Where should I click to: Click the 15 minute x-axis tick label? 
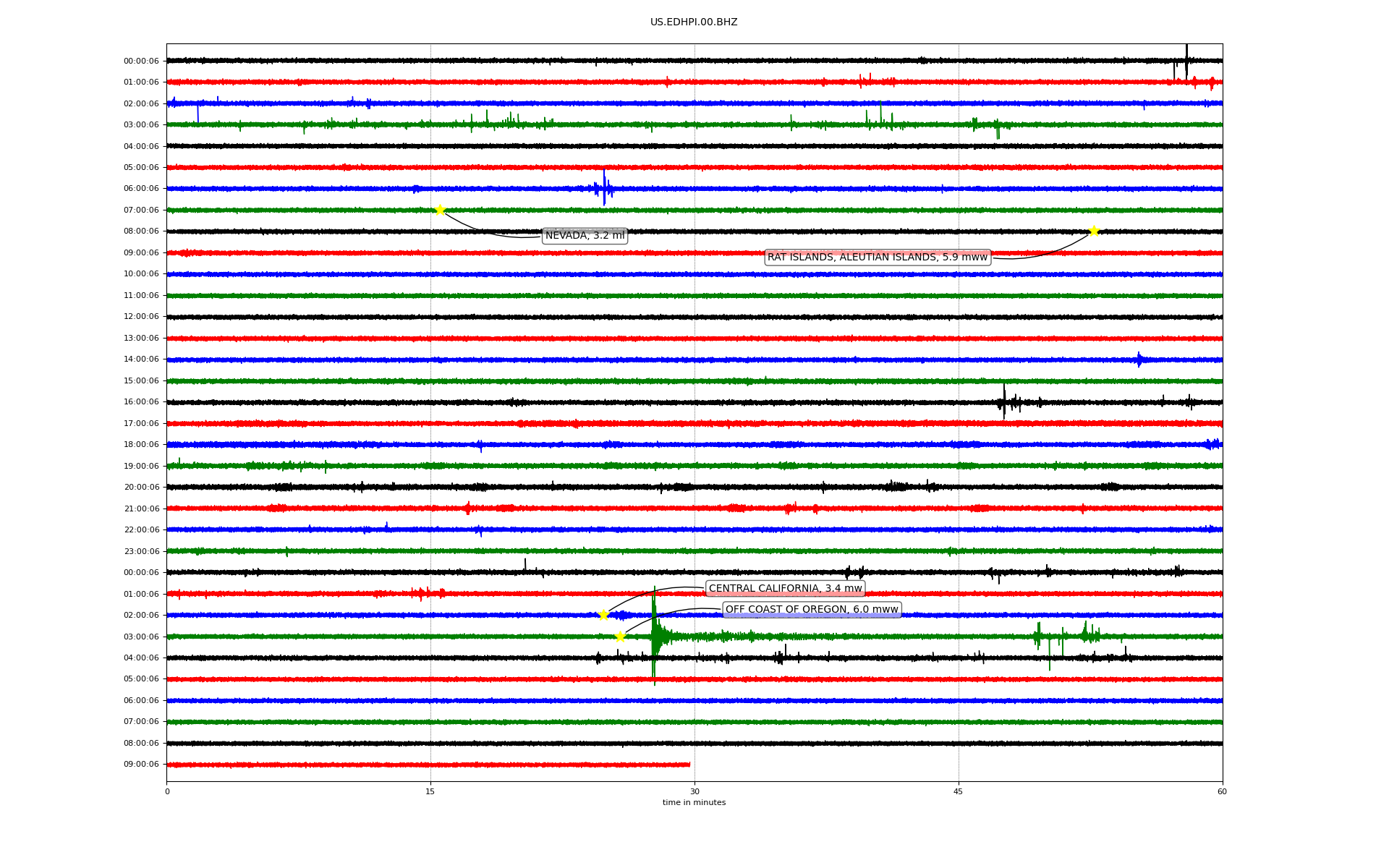pyautogui.click(x=430, y=791)
